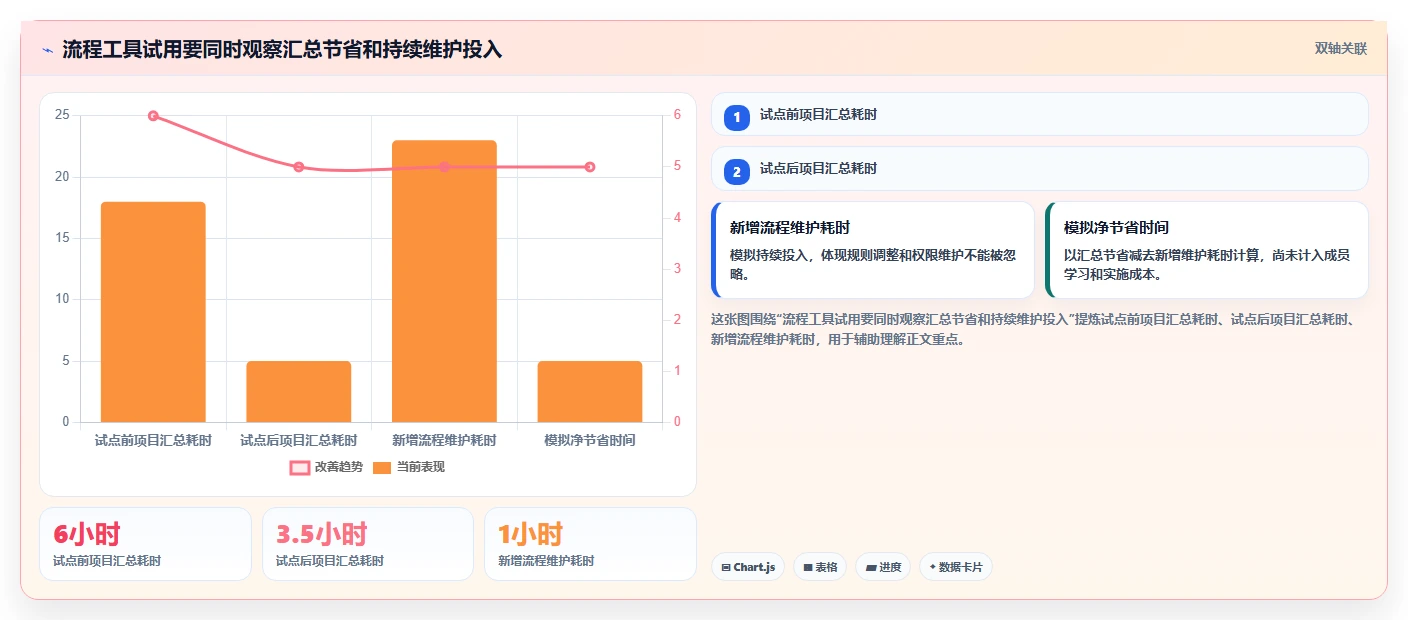Toggle the 当前表现 orange legend swatch

(382, 467)
